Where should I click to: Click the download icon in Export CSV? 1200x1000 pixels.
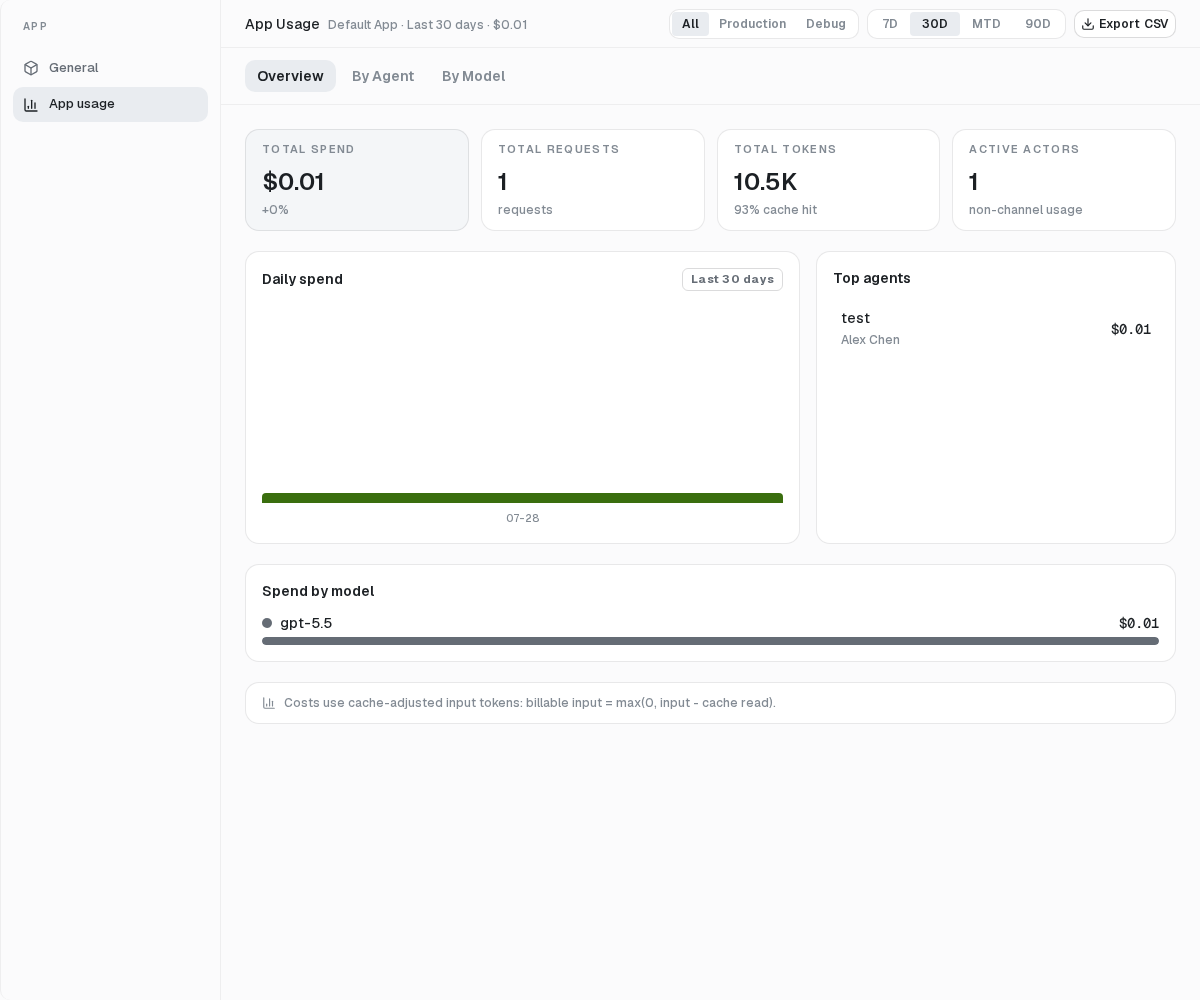click(x=1088, y=24)
